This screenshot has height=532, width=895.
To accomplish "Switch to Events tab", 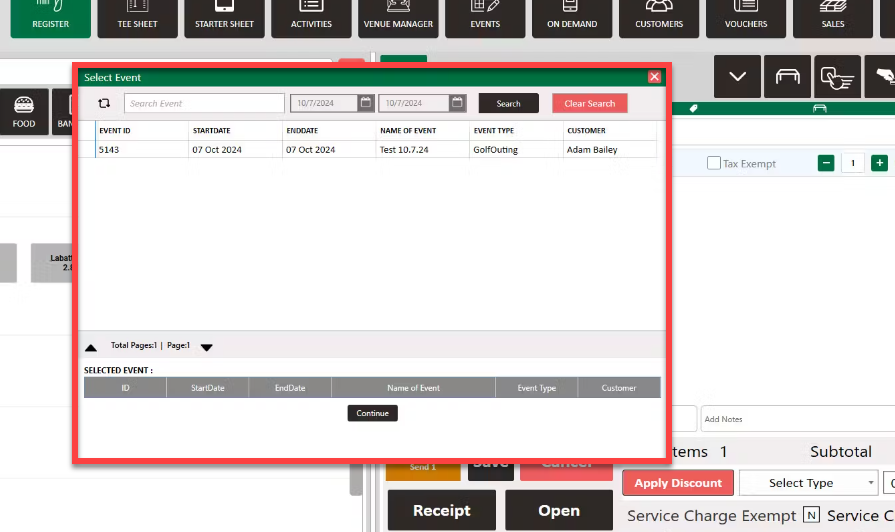I will tap(485, 18).
